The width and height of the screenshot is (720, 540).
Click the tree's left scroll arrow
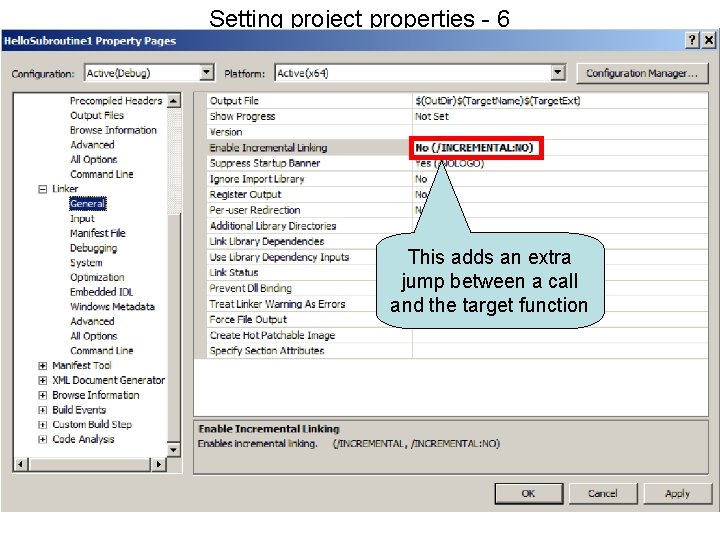coord(21,464)
